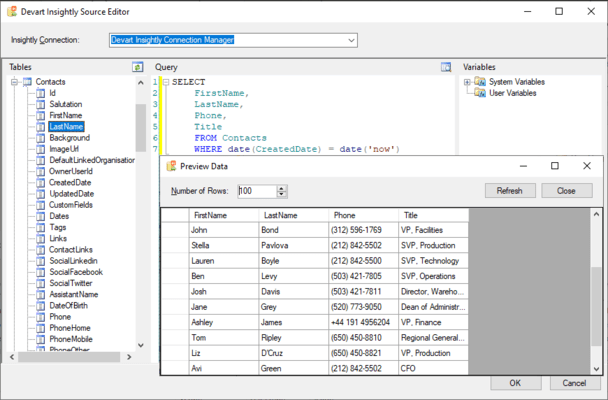The height and width of the screenshot is (400, 608).
Task: Click Tables horizontal scrollbar left arrow
Action: (x=12, y=357)
